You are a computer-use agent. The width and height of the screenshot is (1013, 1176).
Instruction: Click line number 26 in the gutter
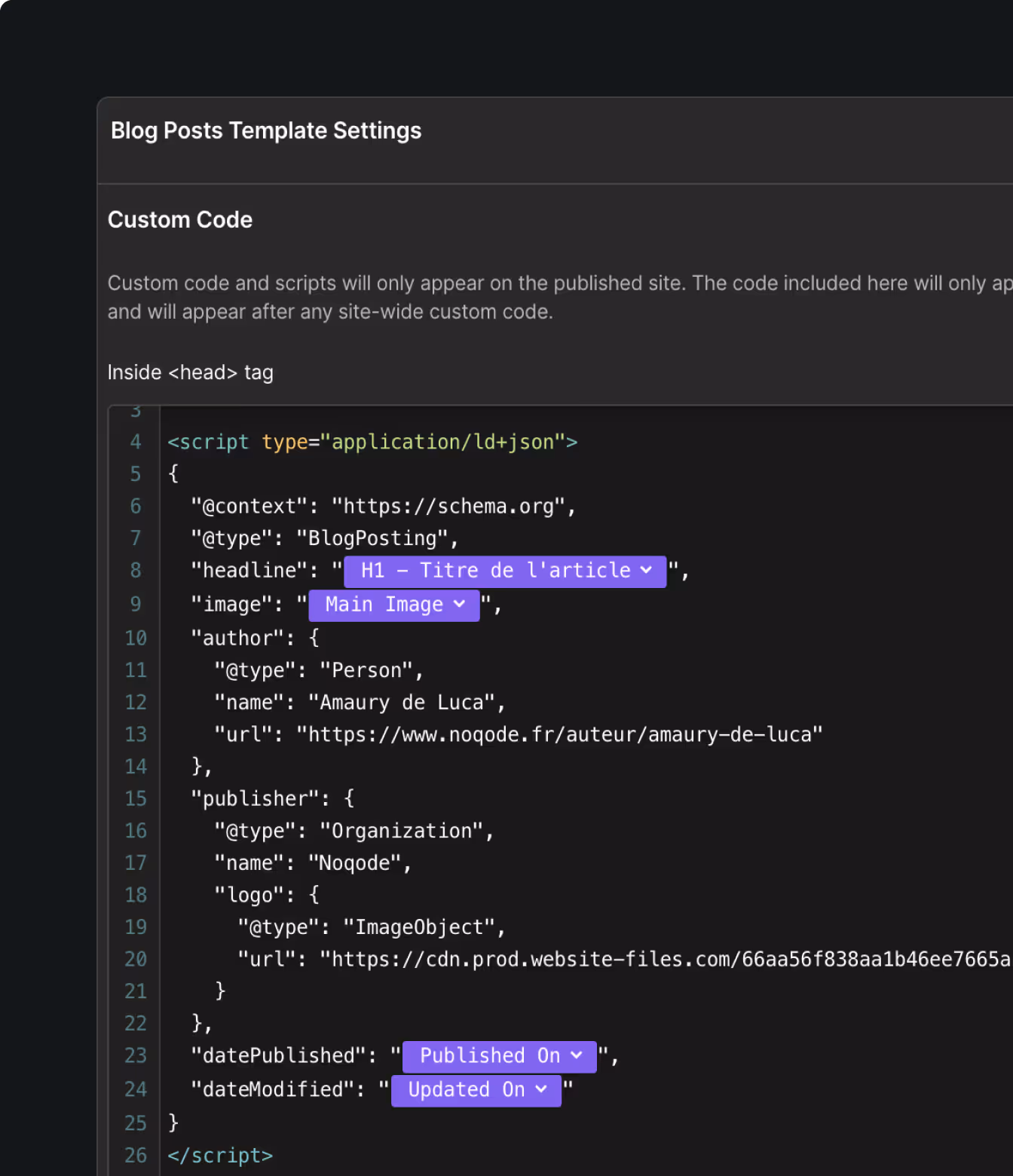coord(136,1156)
